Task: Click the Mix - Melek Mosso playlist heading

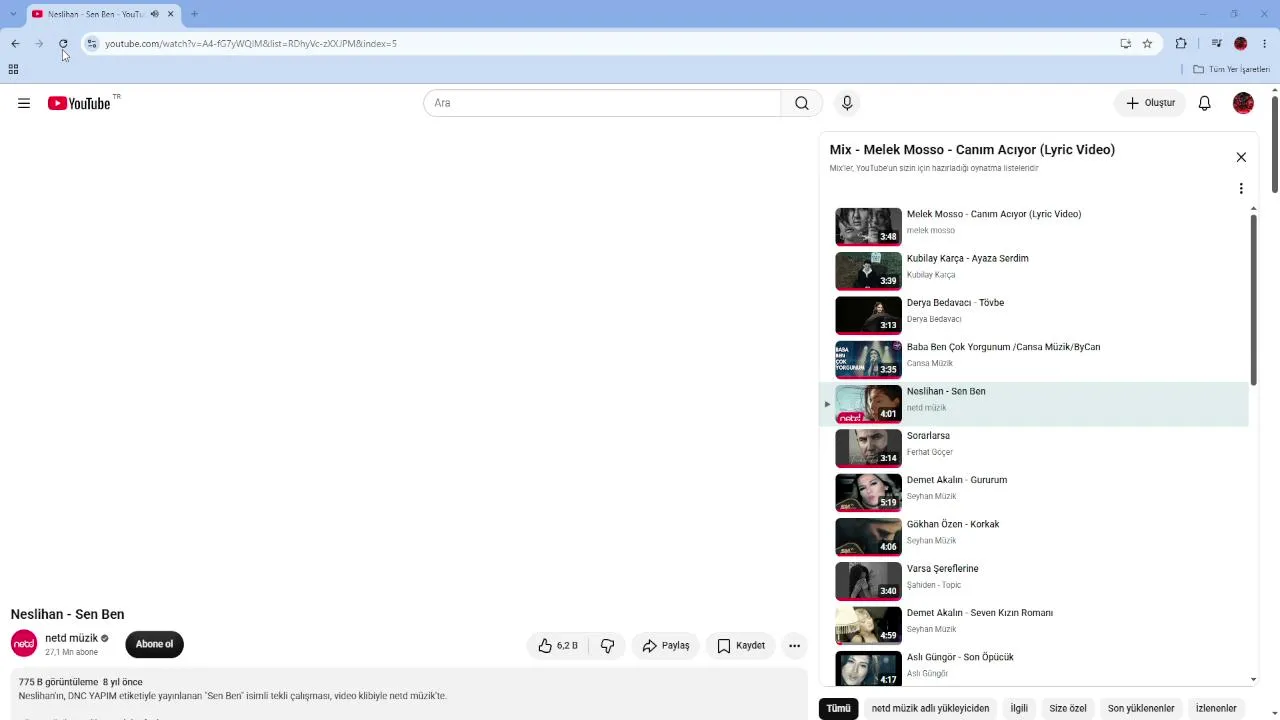Action: [x=972, y=150]
